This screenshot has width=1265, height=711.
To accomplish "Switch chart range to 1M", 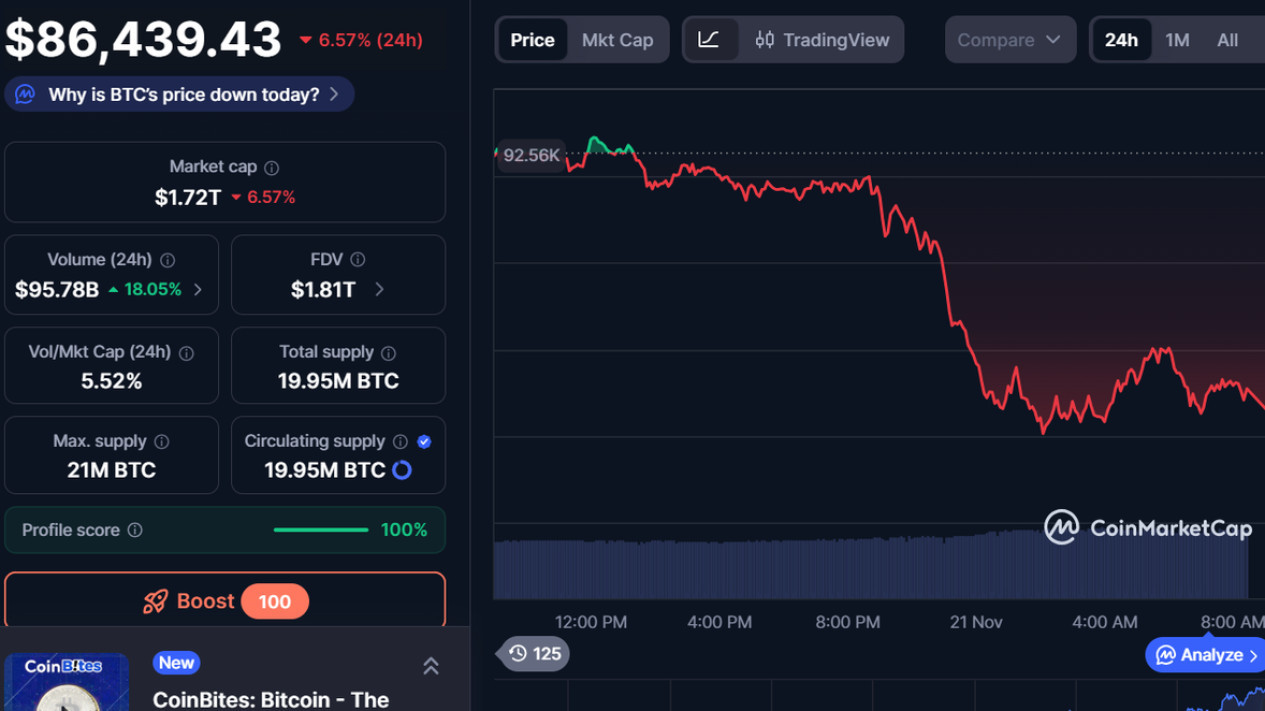I will tap(1177, 40).
